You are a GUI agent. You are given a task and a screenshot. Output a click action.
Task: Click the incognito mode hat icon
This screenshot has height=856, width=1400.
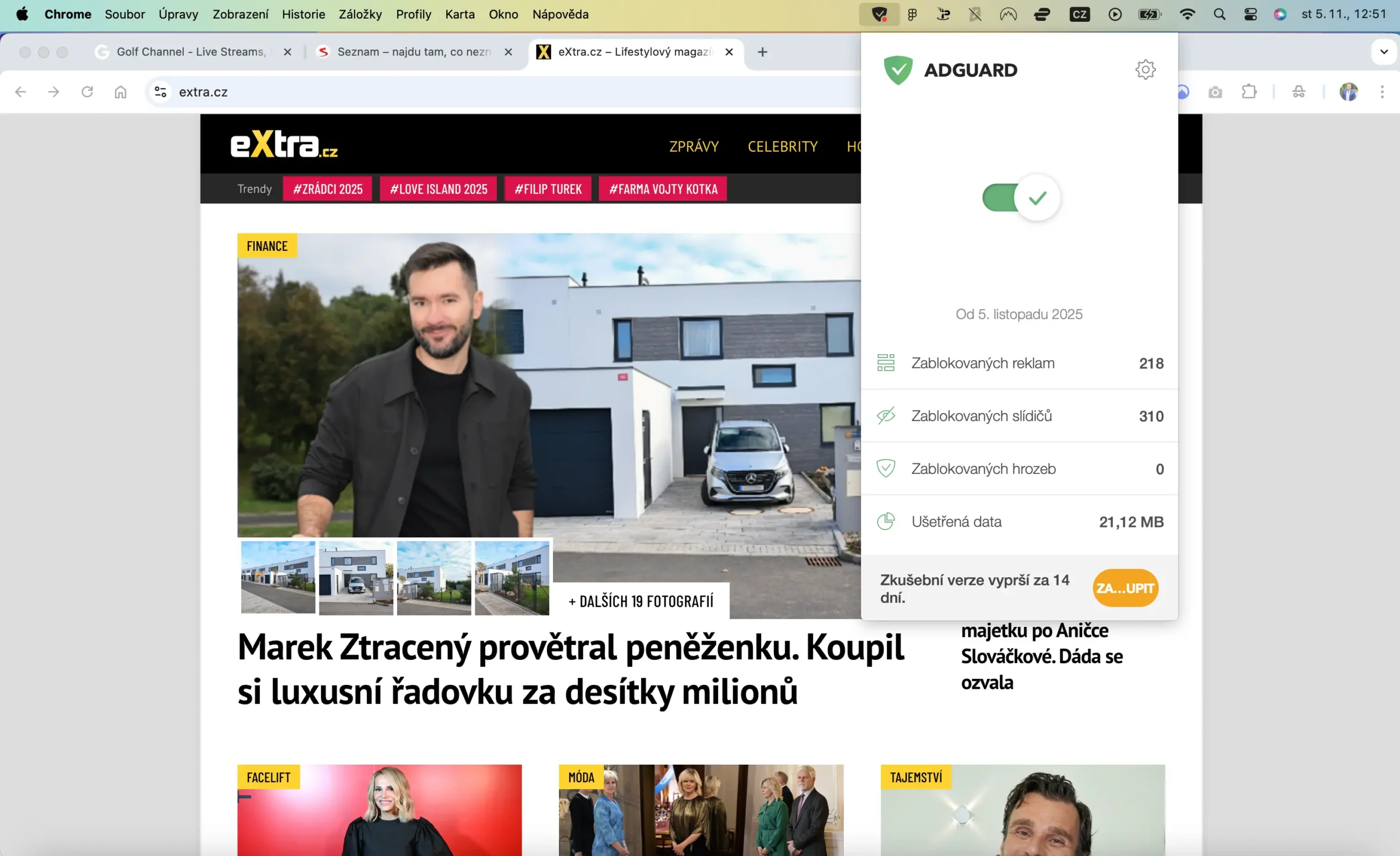click(x=1299, y=91)
